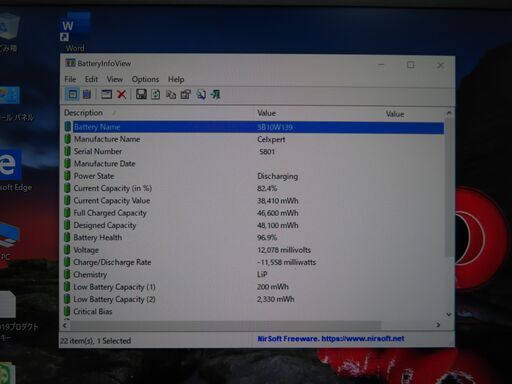Click the red X delete toolbar icon
Image resolution: width=512 pixels, height=384 pixels.
click(121, 94)
